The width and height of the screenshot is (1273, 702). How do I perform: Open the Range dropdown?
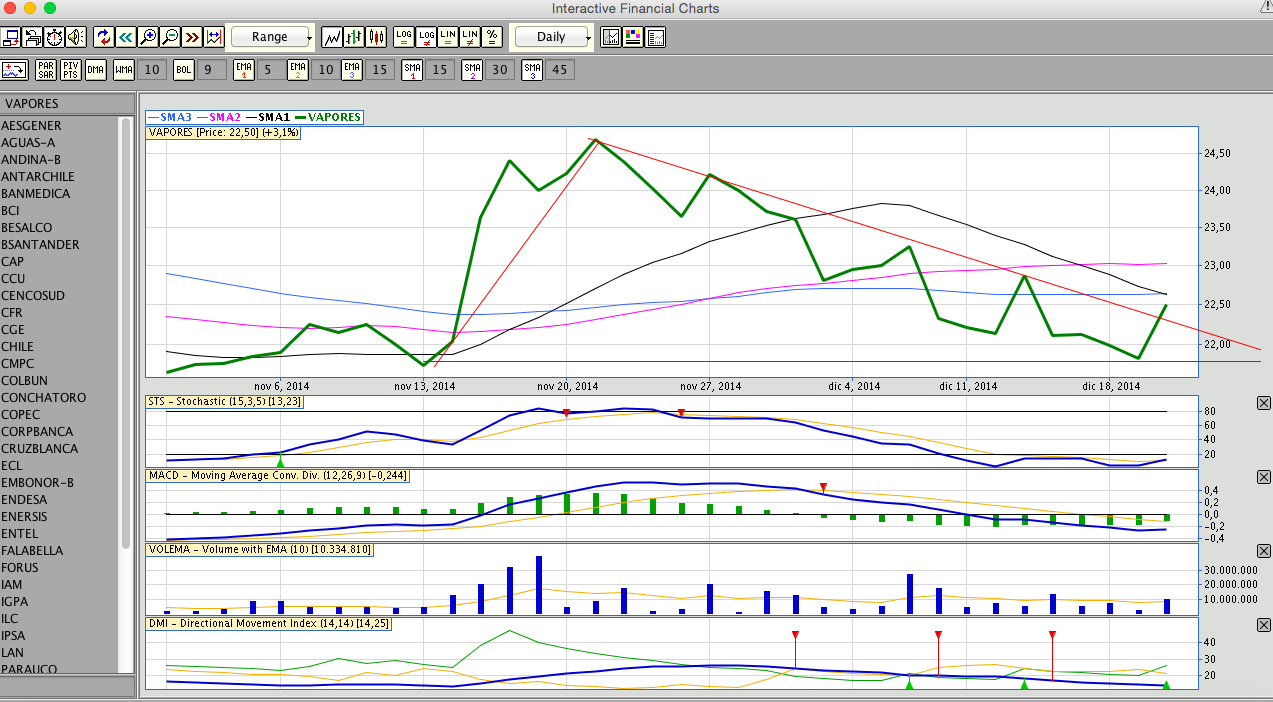pos(271,37)
